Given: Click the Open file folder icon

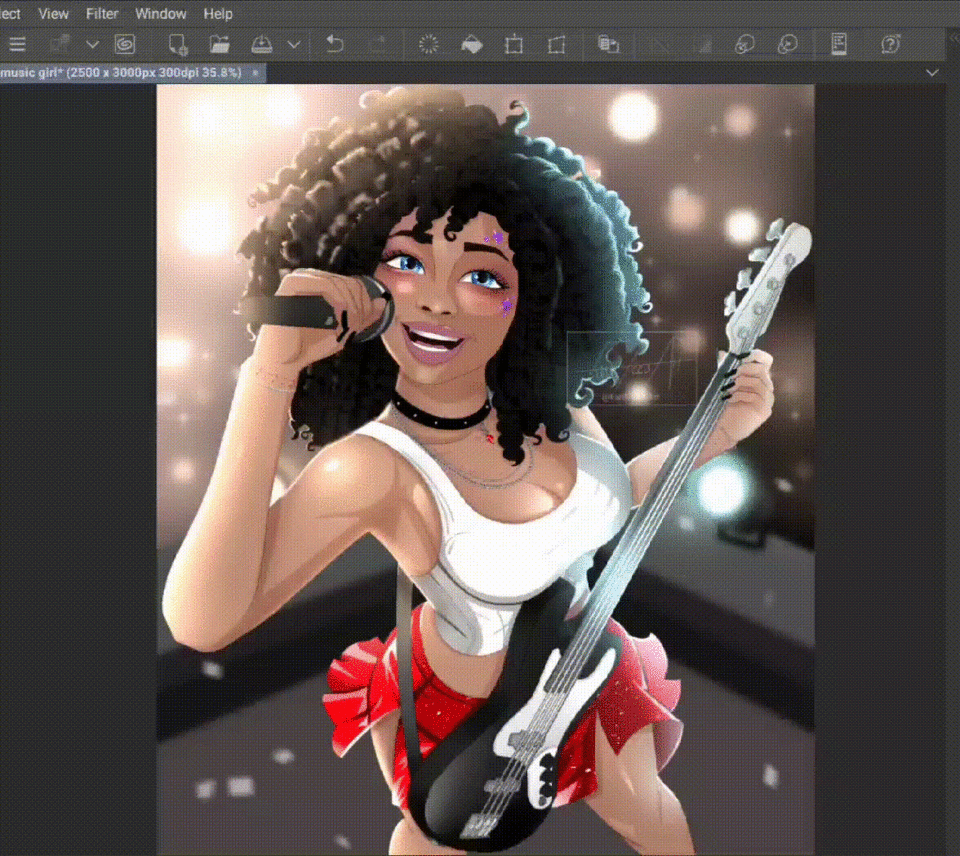Looking at the screenshot, I should (x=220, y=44).
